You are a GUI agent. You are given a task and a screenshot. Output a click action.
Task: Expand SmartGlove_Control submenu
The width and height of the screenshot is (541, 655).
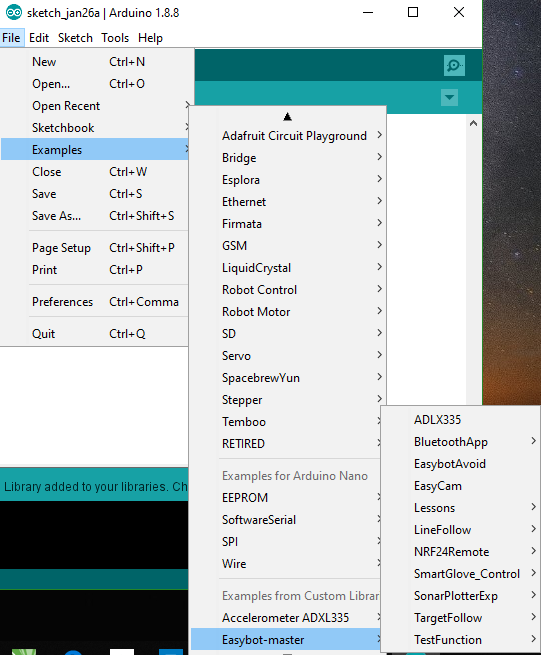pos(461,574)
